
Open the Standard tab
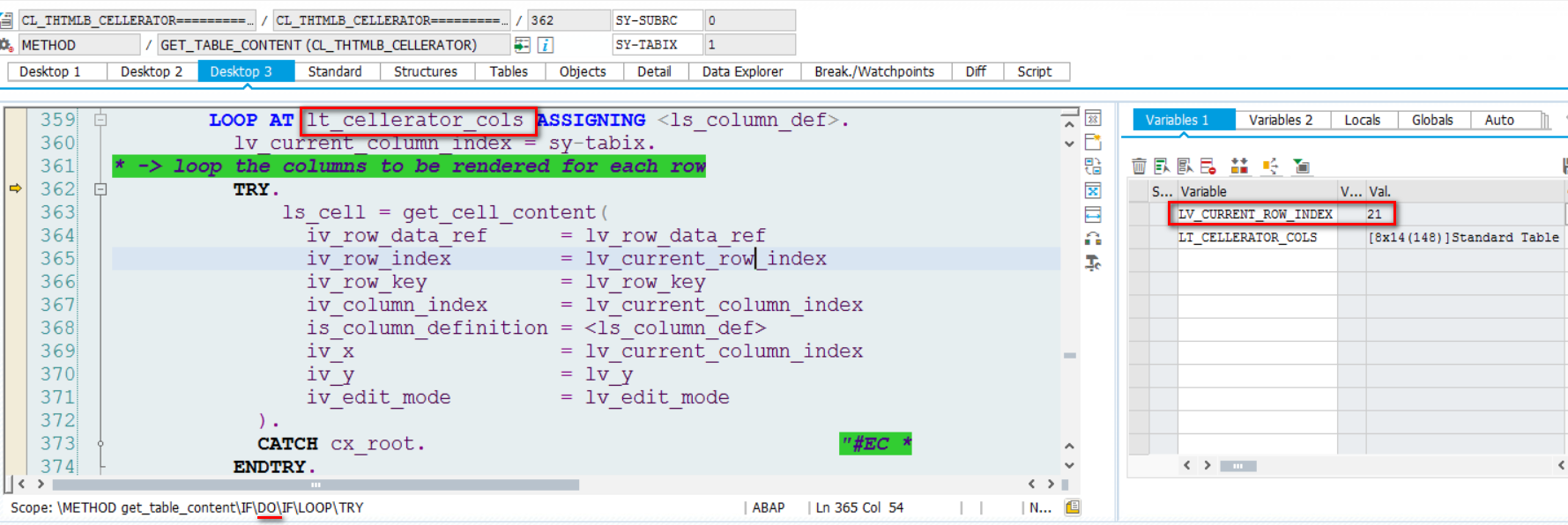[x=336, y=71]
